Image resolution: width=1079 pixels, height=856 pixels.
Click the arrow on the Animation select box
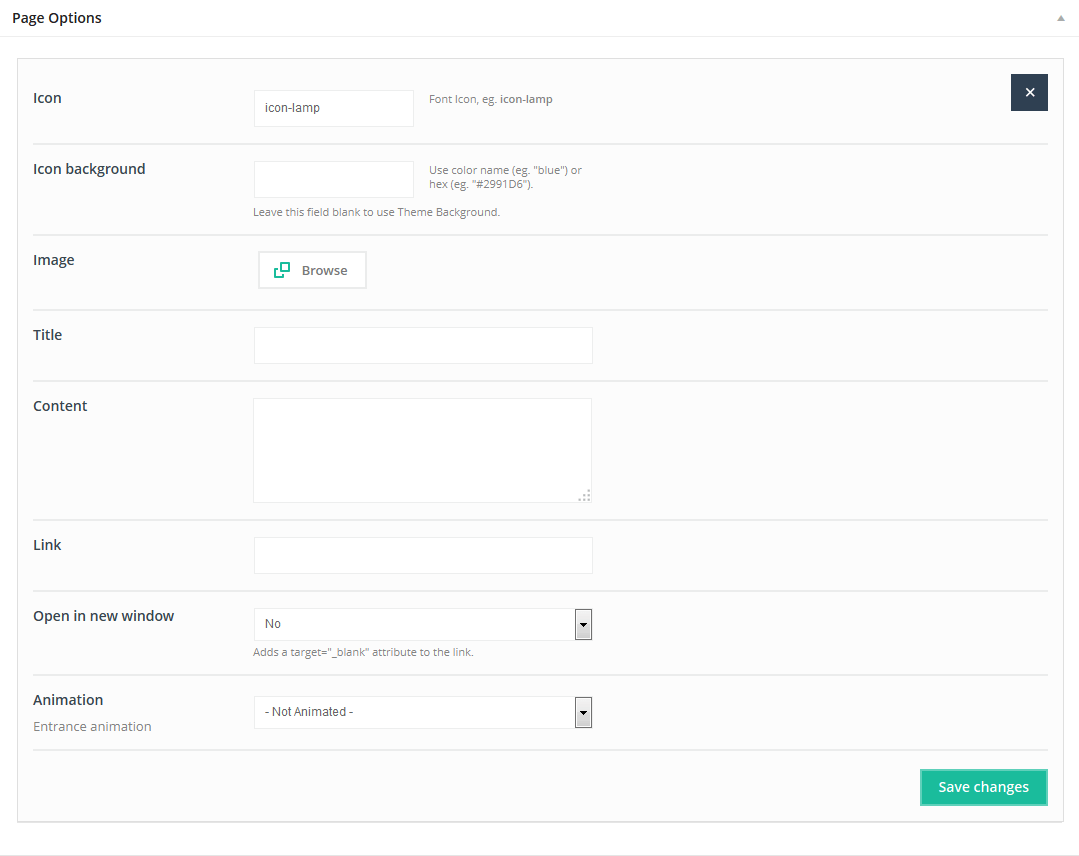pos(583,712)
